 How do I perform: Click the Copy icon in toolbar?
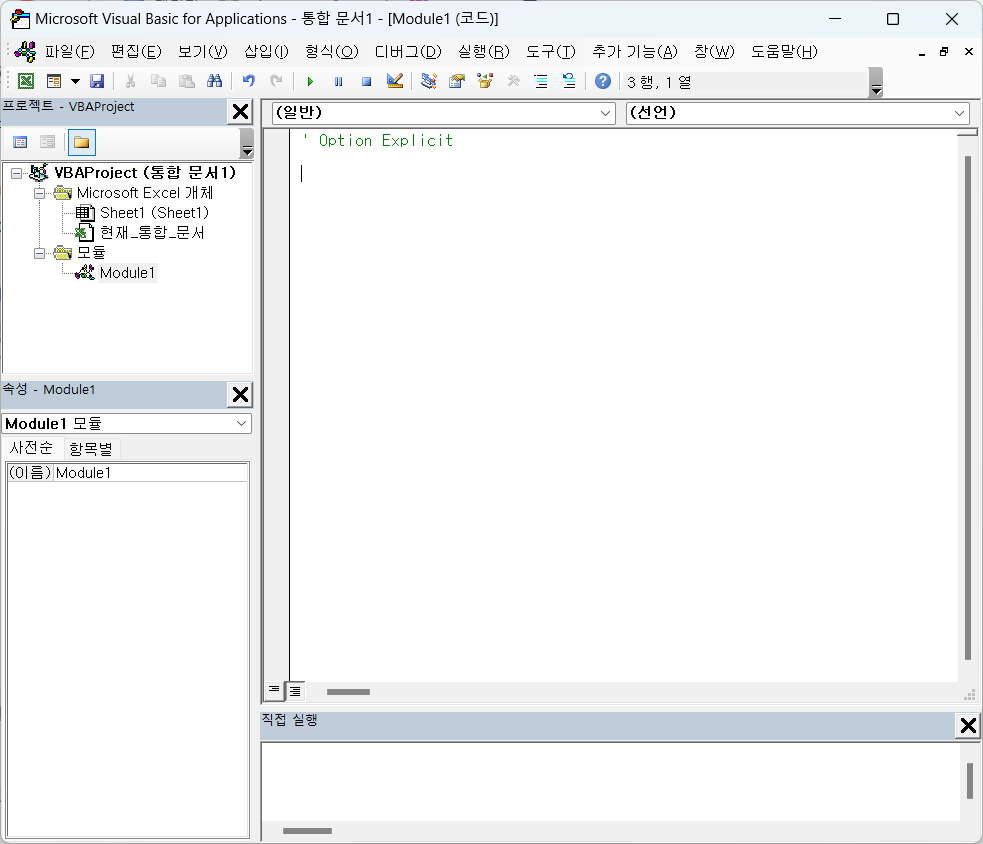pos(158,81)
